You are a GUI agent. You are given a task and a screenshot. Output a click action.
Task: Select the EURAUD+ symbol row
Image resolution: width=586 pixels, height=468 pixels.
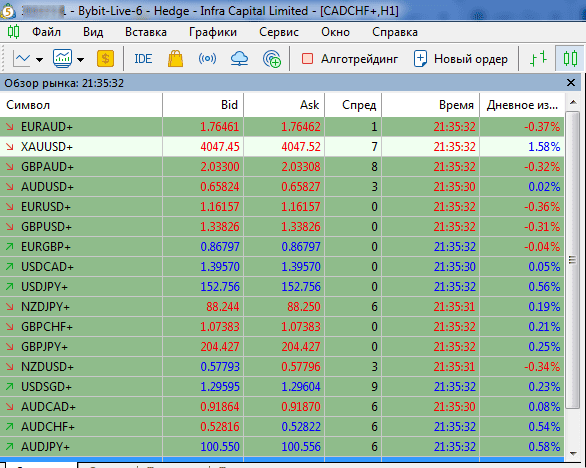282,127
